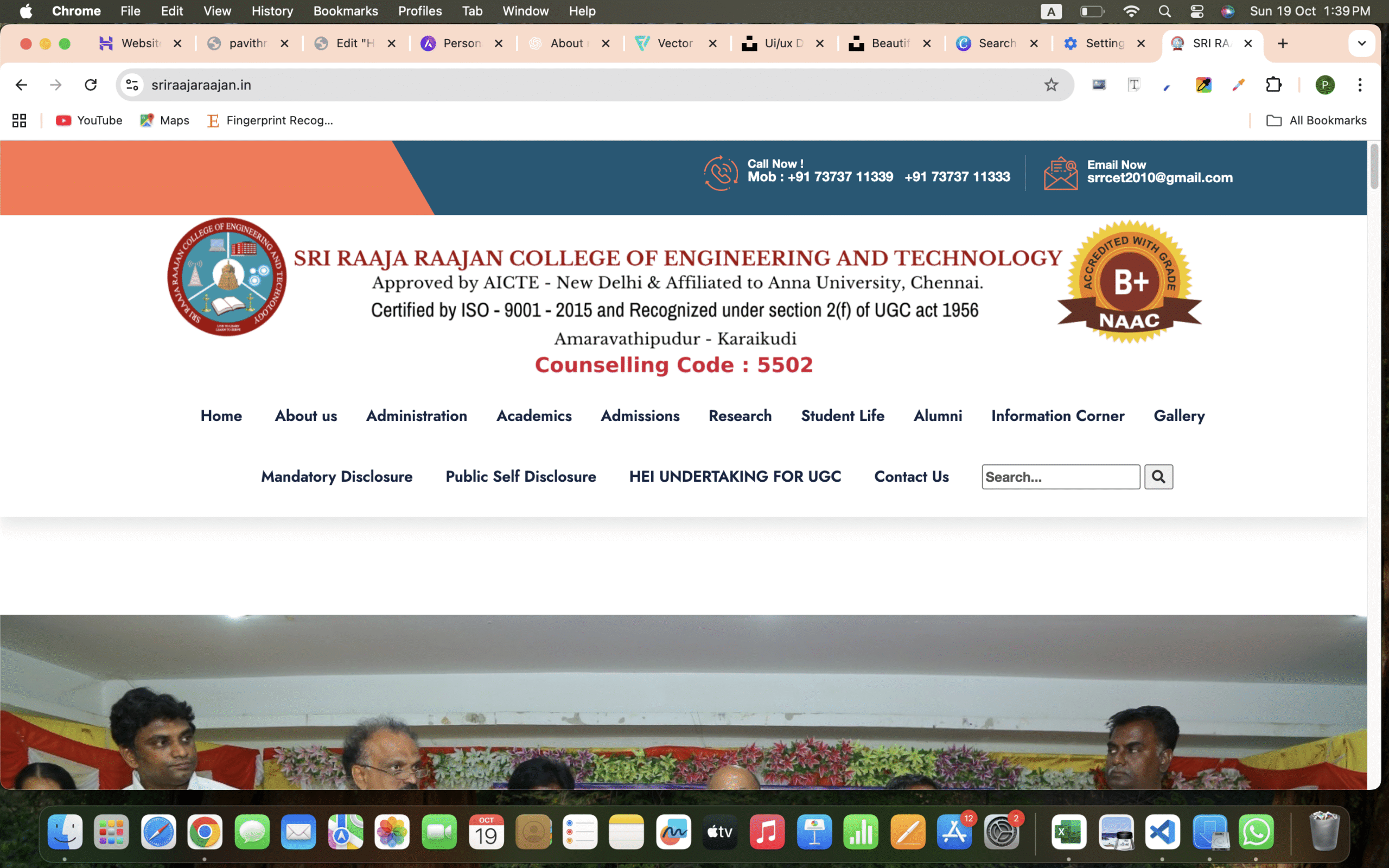1389x868 pixels.
Task: Bookmark the page using the star icon
Action: (x=1050, y=85)
